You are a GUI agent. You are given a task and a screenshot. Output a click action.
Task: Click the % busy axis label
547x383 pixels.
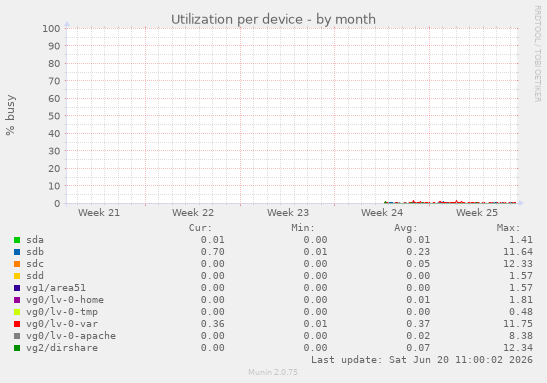point(10,115)
